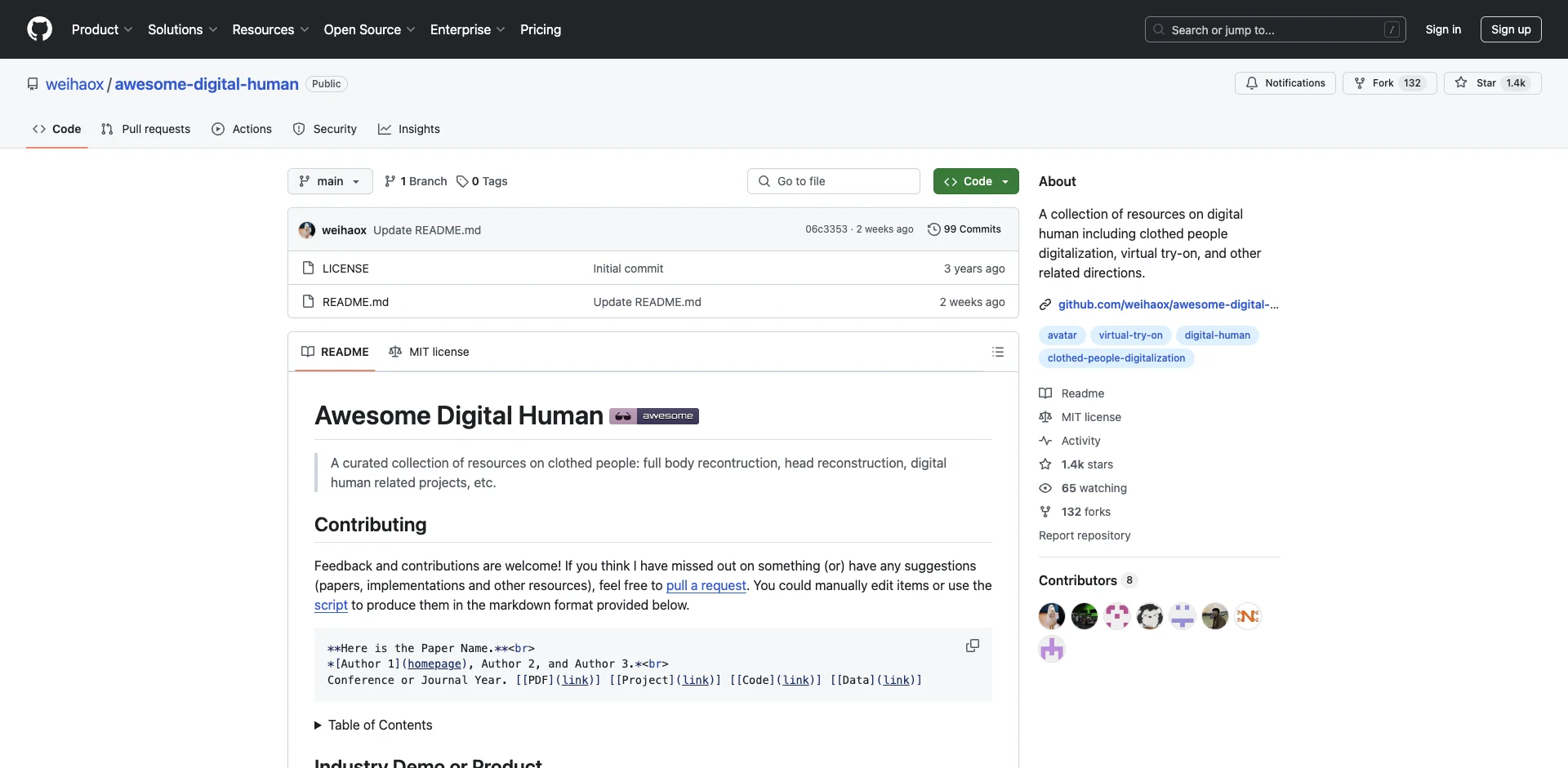
Task: Open the 'Initial commit' message link
Action: [x=628, y=269]
